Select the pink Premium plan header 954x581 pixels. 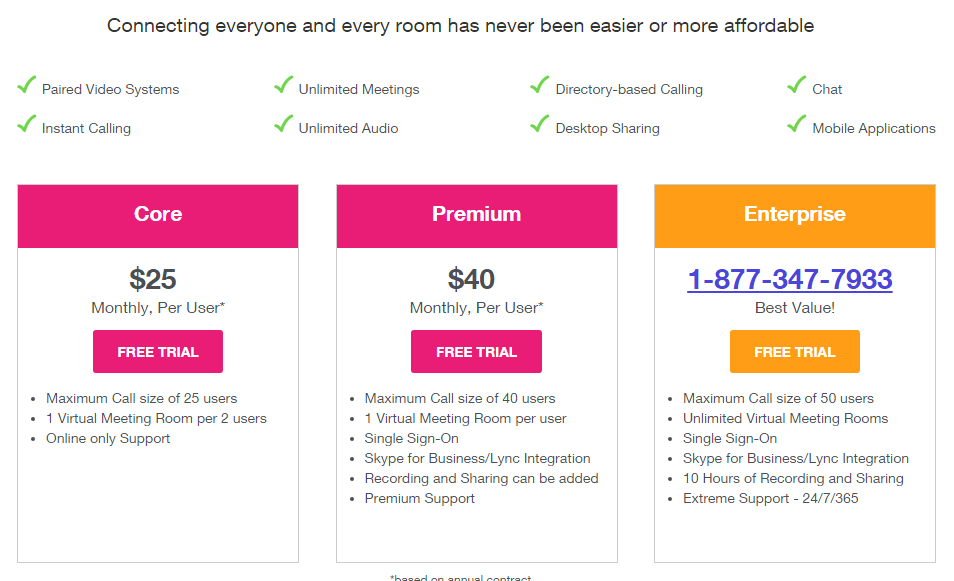click(x=476, y=215)
